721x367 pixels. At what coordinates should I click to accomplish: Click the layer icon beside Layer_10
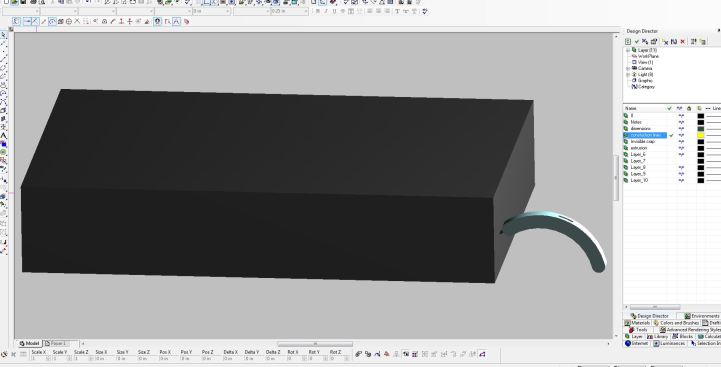click(x=626, y=180)
